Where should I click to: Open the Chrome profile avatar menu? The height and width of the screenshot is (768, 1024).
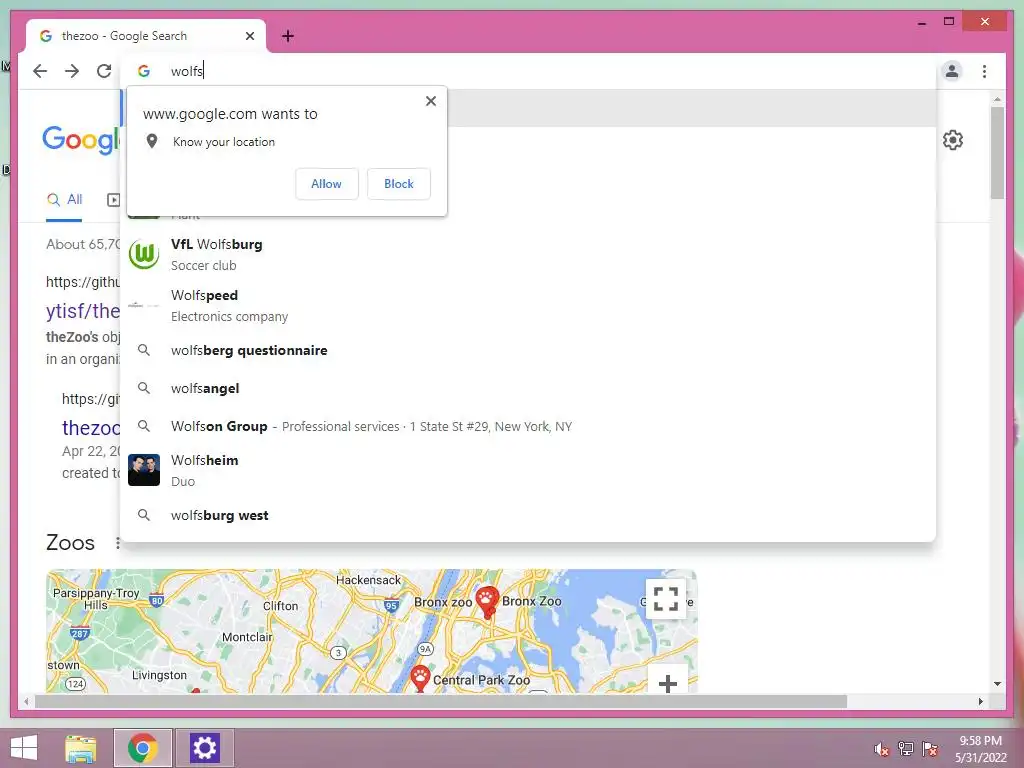952,71
